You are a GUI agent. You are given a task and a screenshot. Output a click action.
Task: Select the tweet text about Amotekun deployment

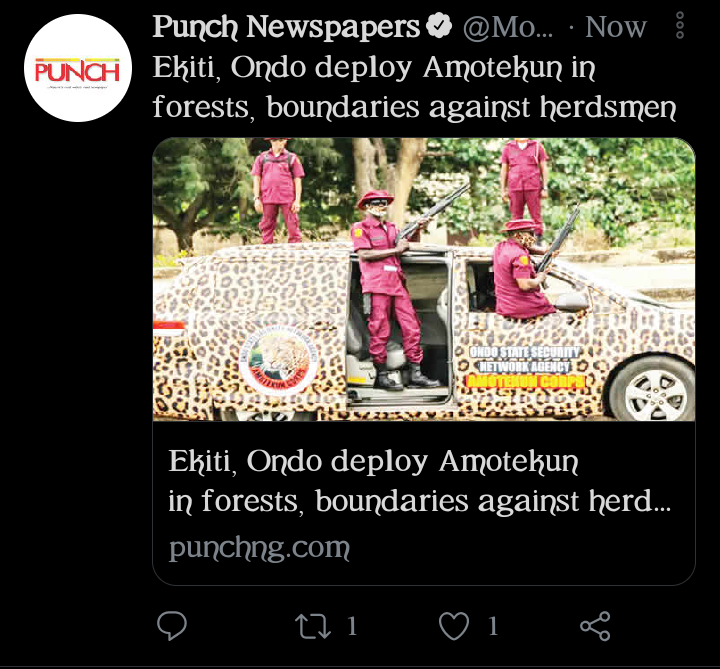(x=414, y=88)
